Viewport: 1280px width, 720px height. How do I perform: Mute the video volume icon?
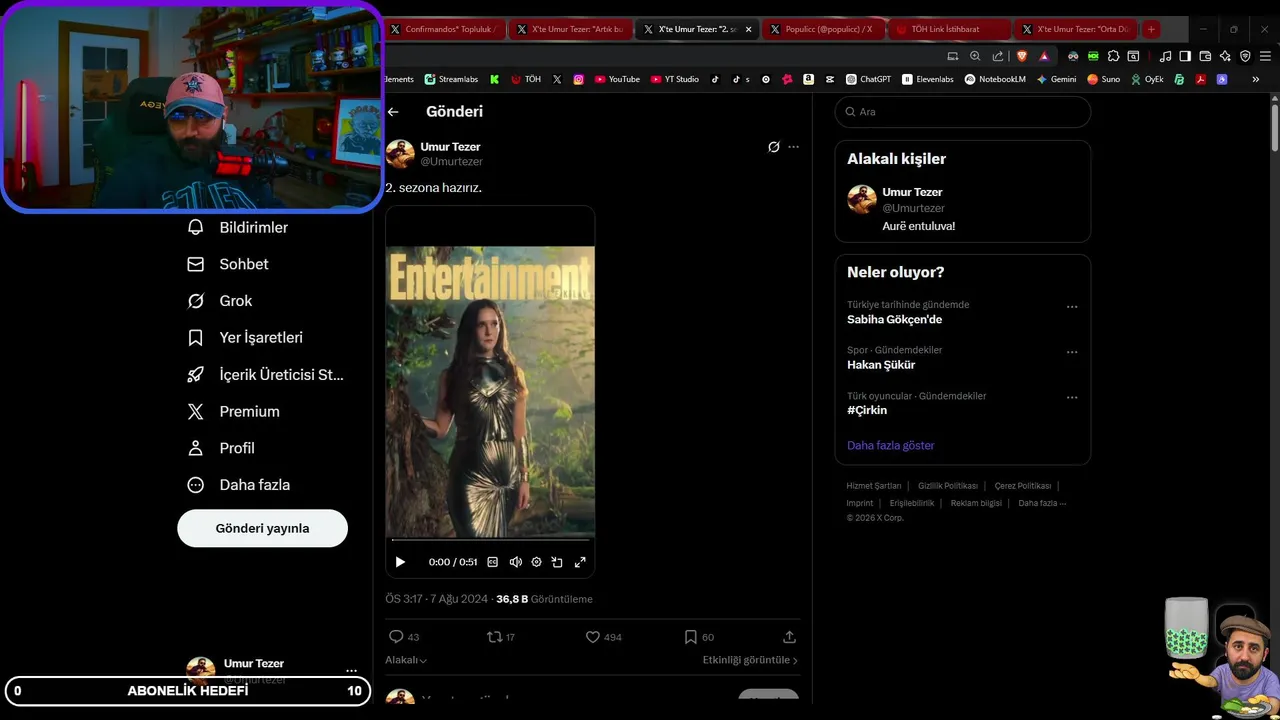tap(515, 562)
